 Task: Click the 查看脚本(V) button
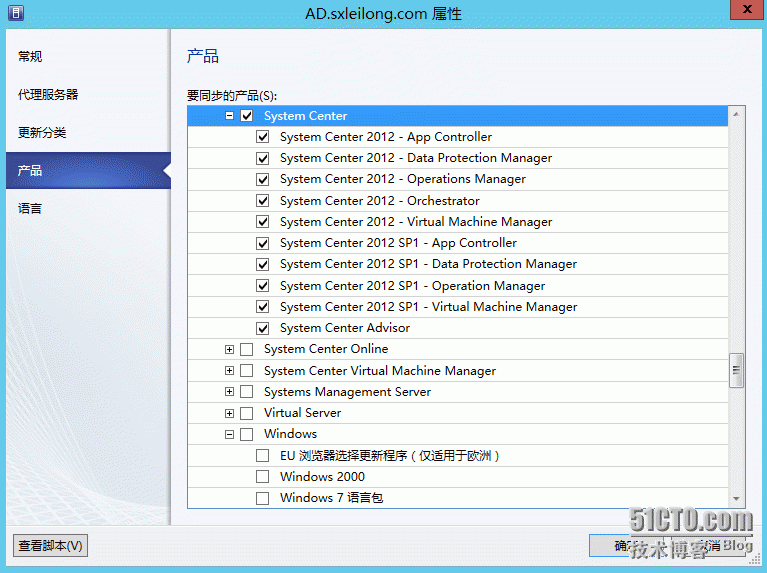pos(50,546)
